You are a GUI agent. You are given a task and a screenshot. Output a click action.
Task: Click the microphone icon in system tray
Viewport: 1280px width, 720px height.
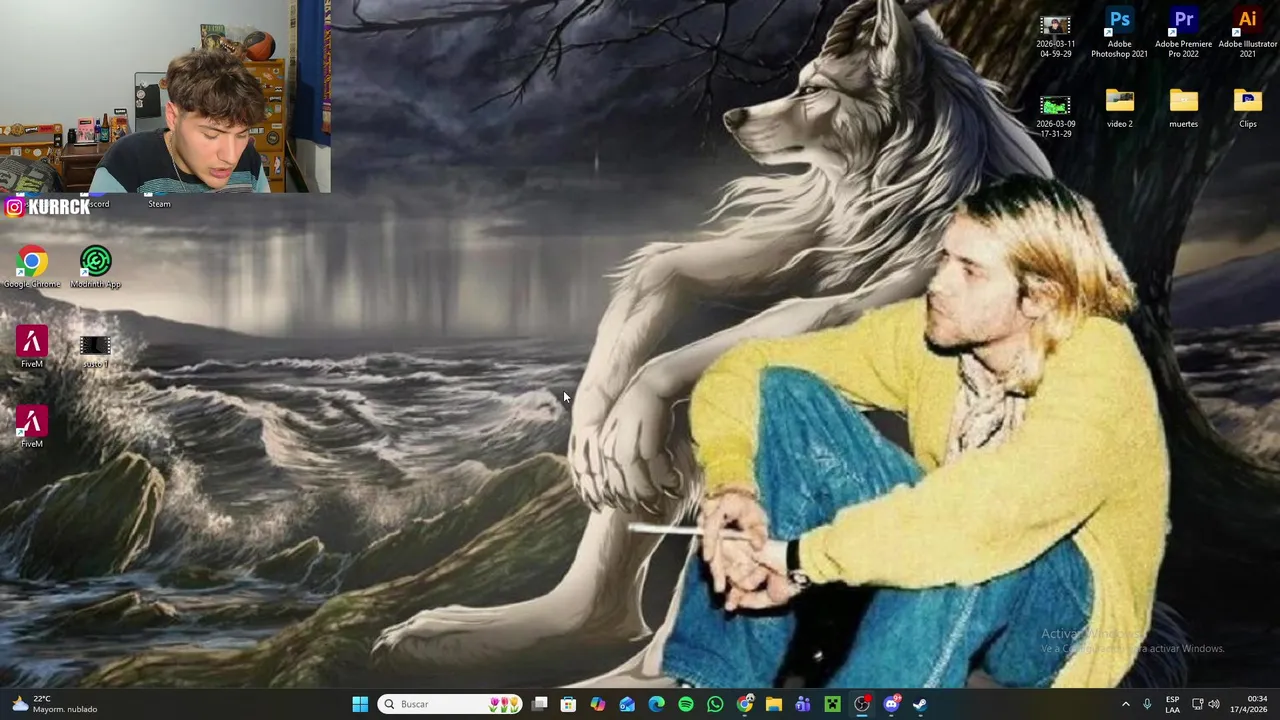[1147, 704]
